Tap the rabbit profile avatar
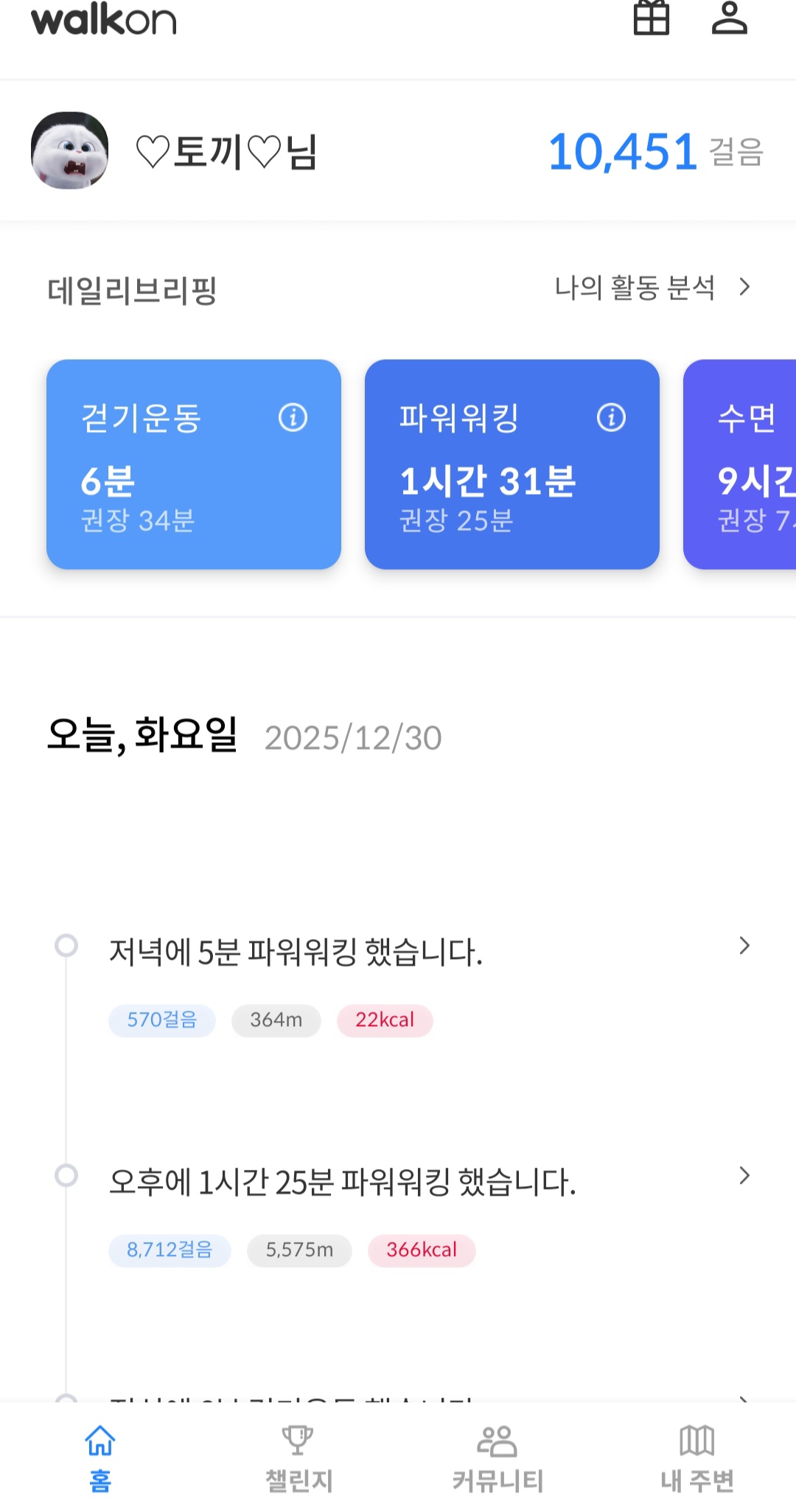Viewport: 796px width, 1512px height. coord(70,150)
